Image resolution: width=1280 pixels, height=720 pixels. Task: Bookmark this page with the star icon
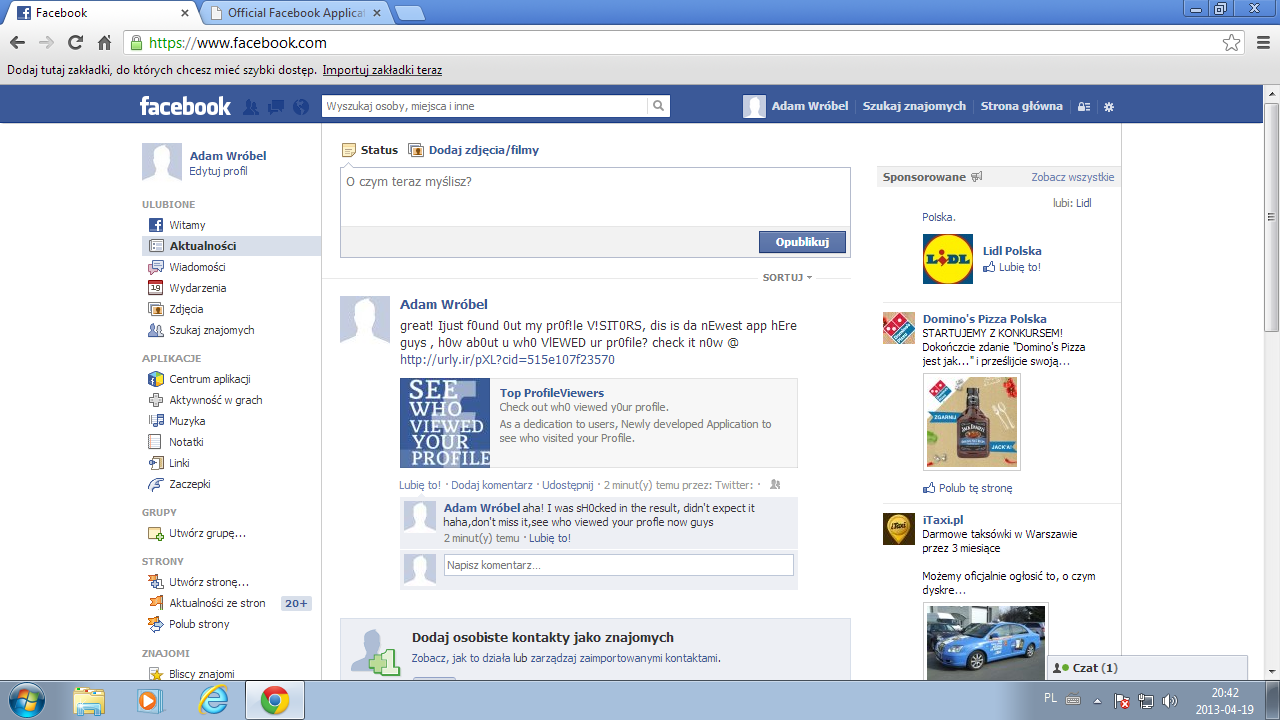(x=1232, y=43)
